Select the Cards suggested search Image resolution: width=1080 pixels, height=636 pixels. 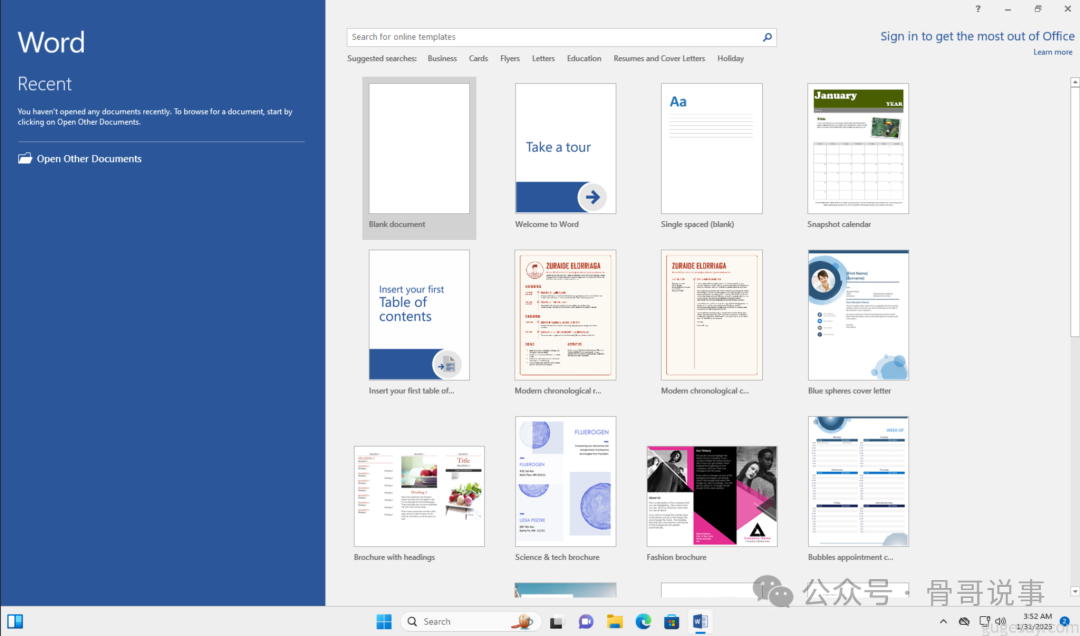pyautogui.click(x=478, y=59)
